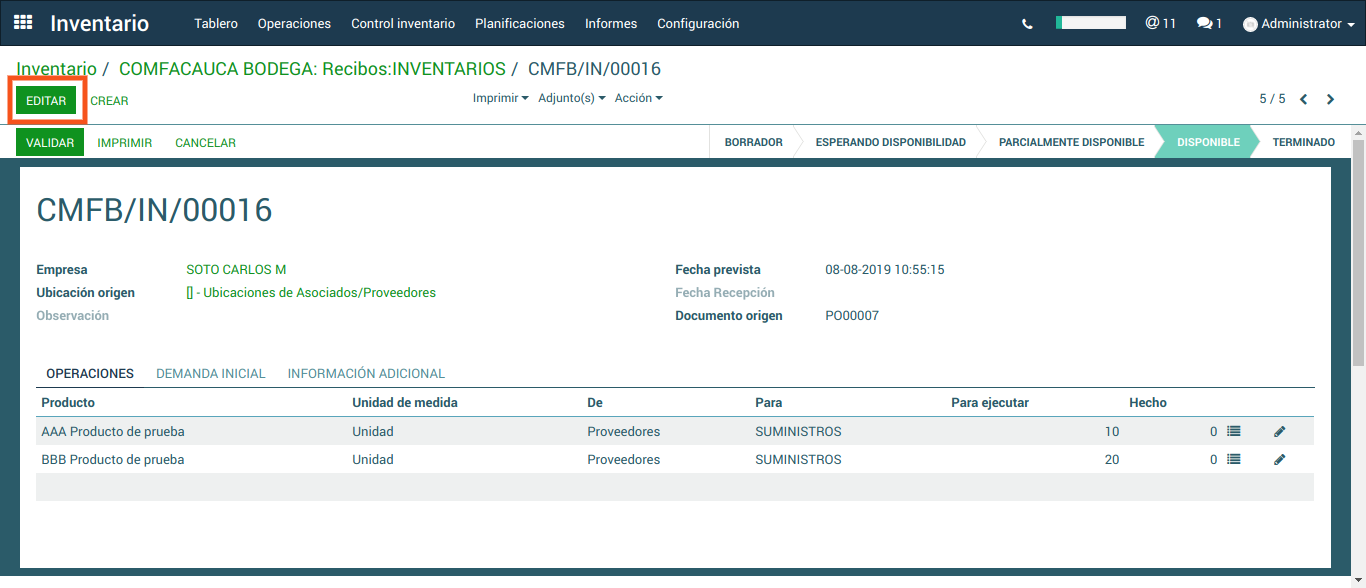Open the conversations chat bubble icon

click(1209, 24)
